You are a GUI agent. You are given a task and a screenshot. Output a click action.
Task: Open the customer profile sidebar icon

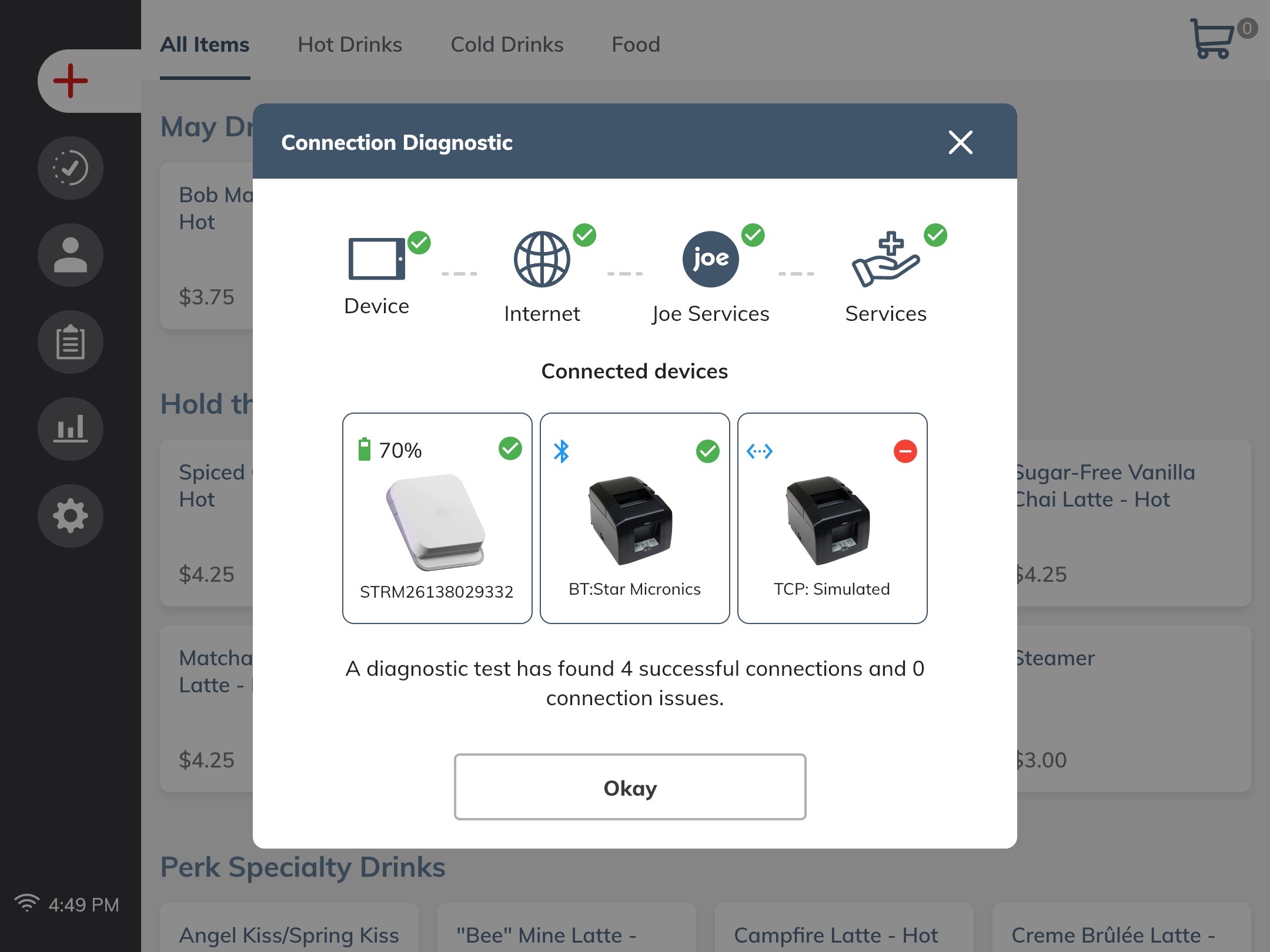point(71,255)
